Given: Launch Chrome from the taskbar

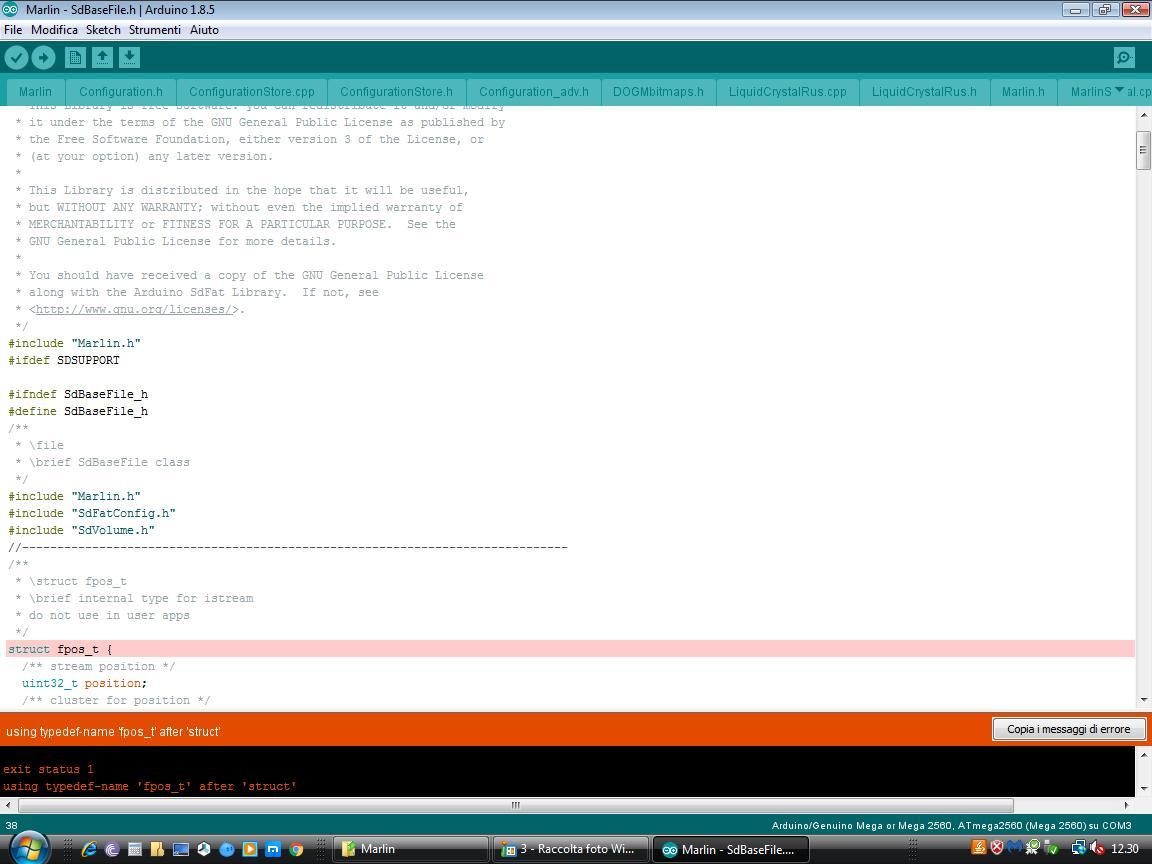Looking at the screenshot, I should tap(296, 849).
